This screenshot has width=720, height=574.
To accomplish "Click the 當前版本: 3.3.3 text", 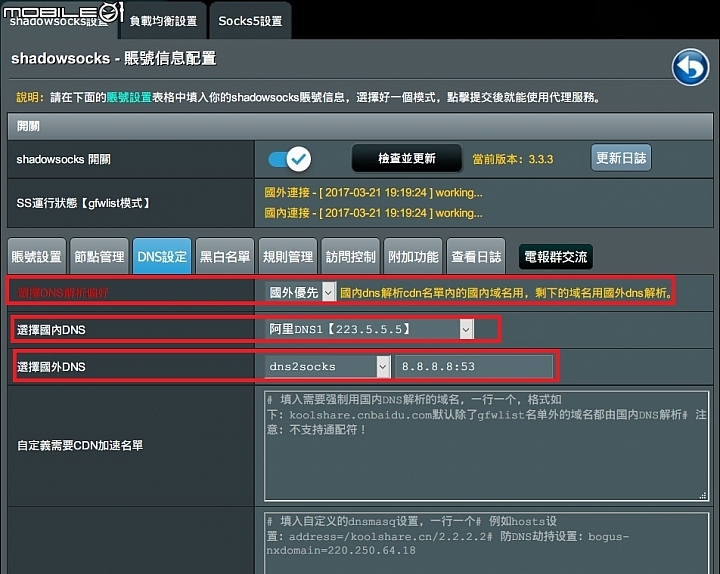I will pyautogui.click(x=513, y=159).
